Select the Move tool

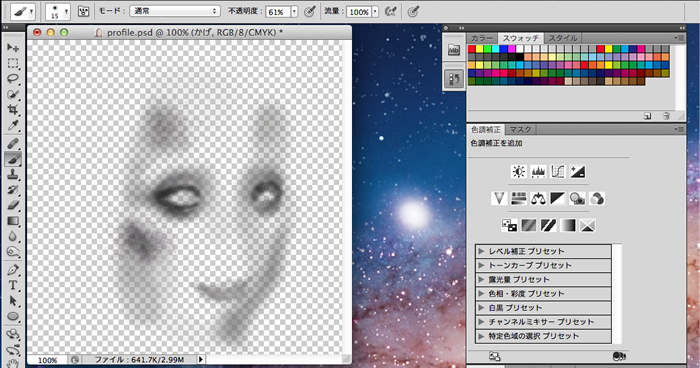13,47
